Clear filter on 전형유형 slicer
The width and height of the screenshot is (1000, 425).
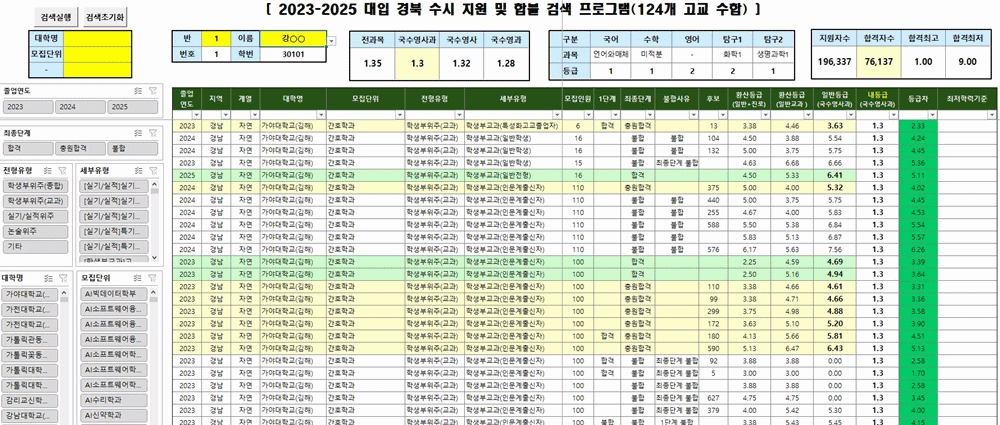(62, 170)
